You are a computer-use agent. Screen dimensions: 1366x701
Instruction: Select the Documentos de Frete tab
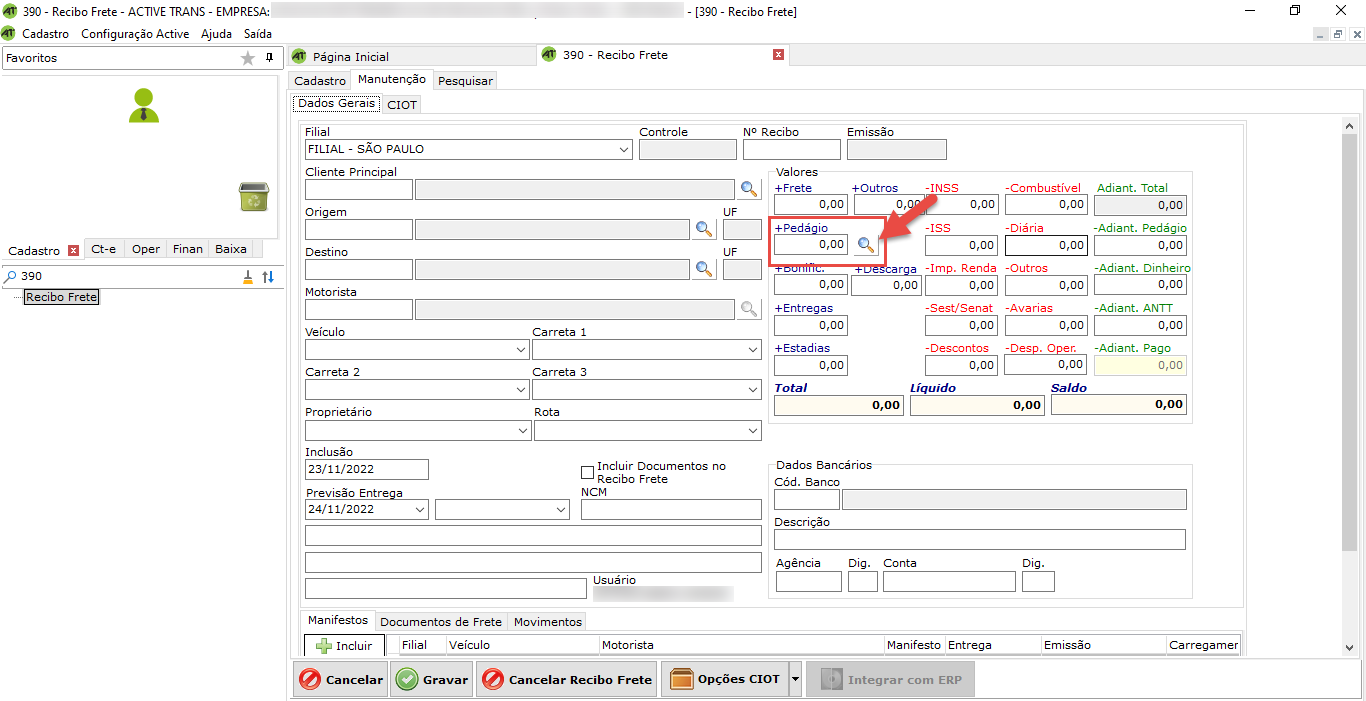coord(441,622)
